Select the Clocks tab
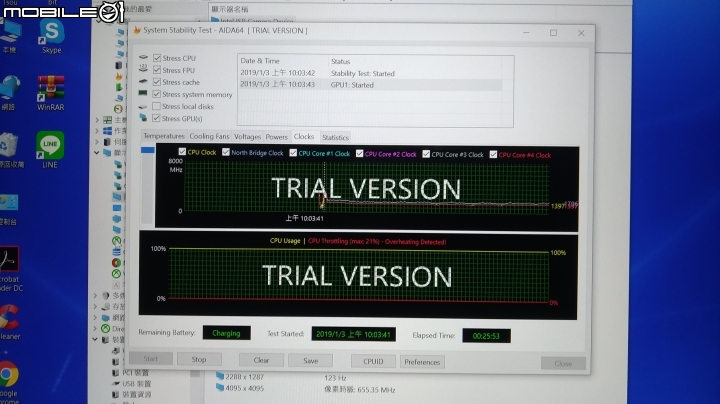The width and height of the screenshot is (720, 404). coord(304,136)
